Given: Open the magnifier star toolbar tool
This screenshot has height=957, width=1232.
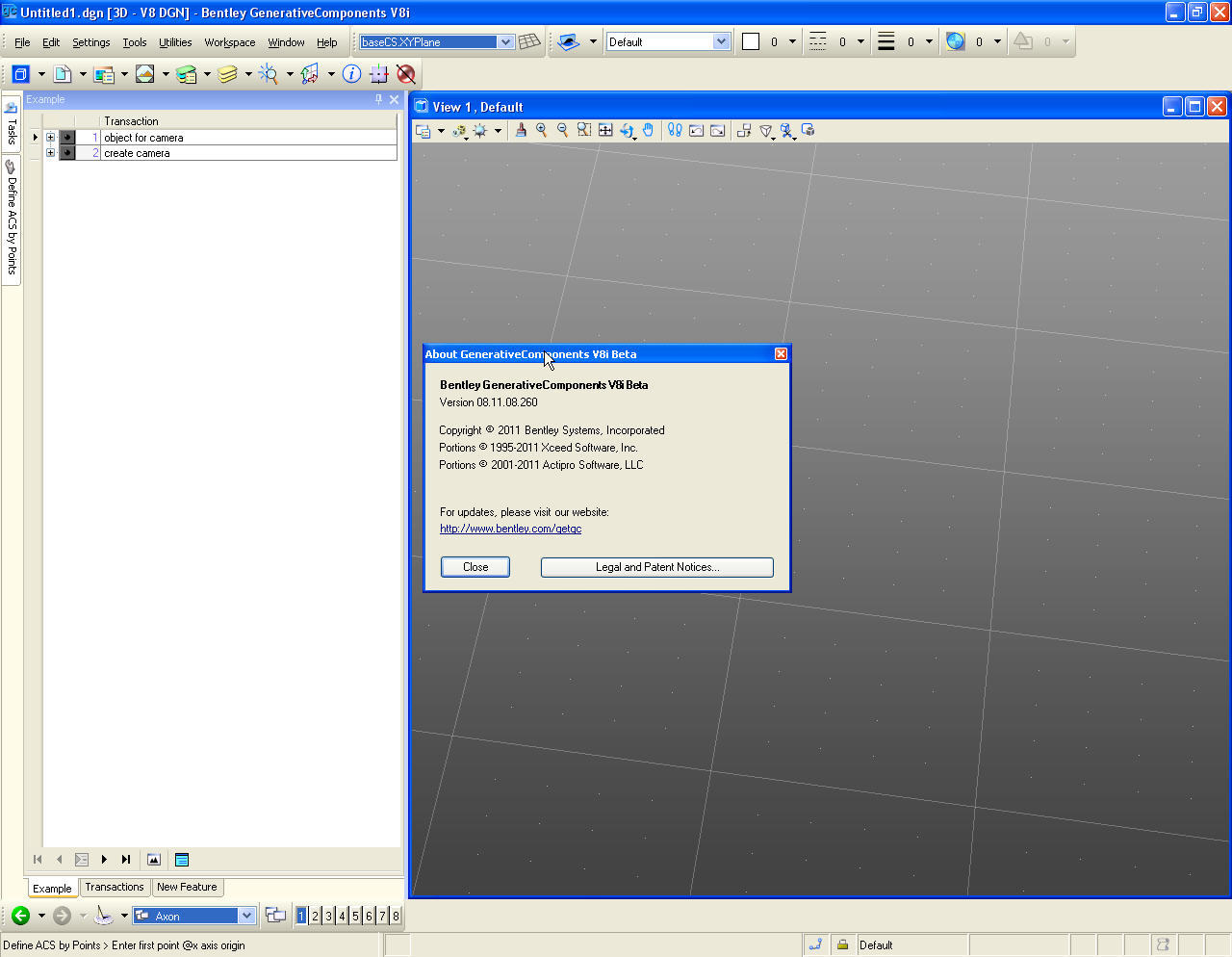Looking at the screenshot, I should (x=269, y=74).
